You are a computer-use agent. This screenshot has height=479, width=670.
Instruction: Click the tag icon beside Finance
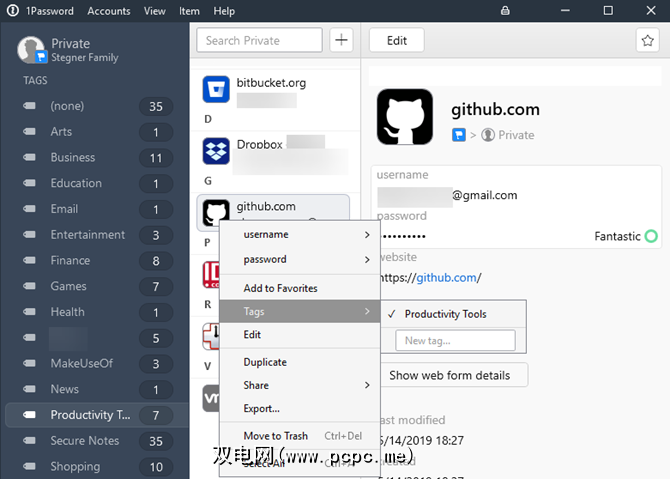(29, 260)
